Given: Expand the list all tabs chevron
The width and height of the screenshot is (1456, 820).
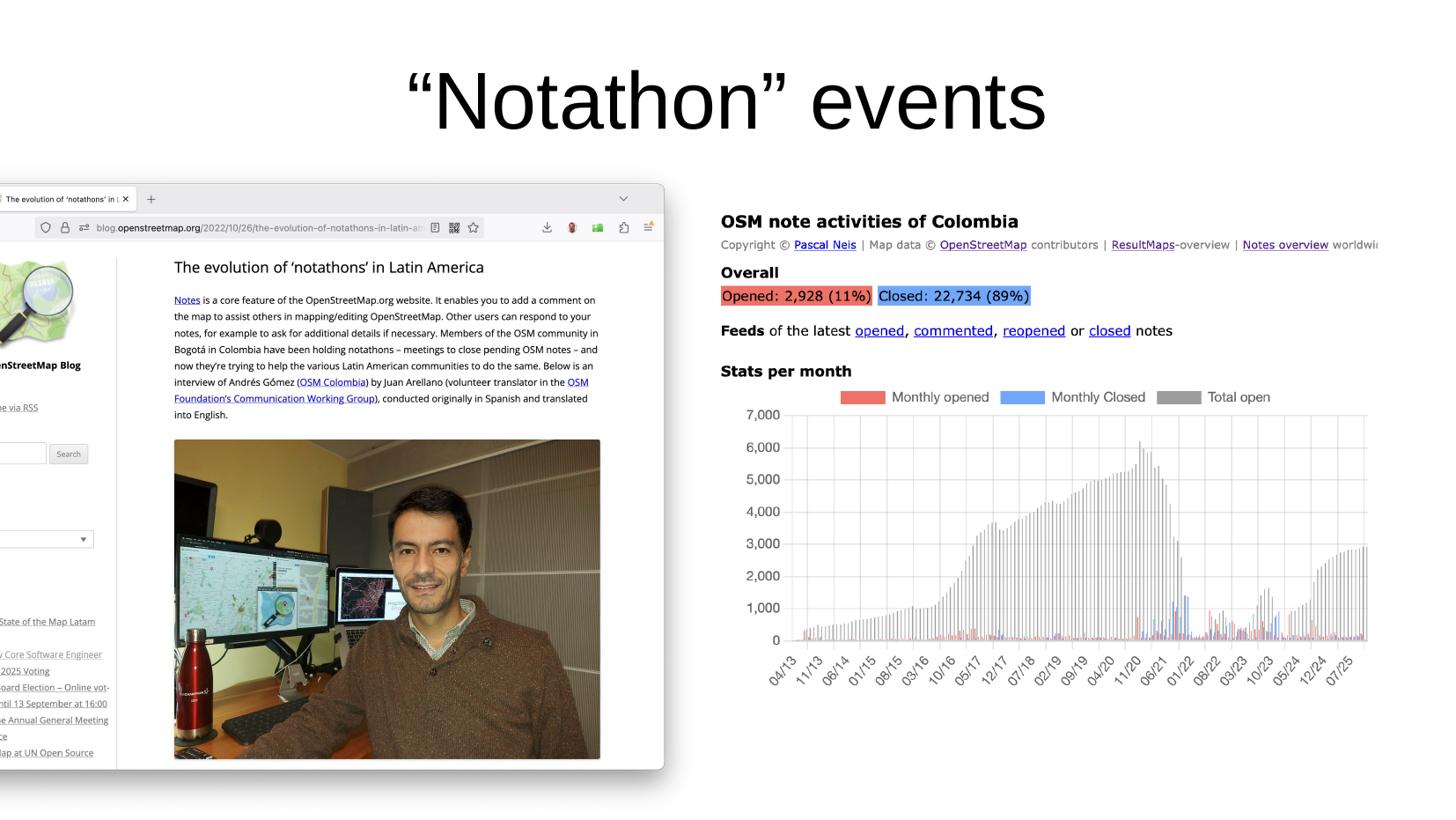Looking at the screenshot, I should click(623, 199).
